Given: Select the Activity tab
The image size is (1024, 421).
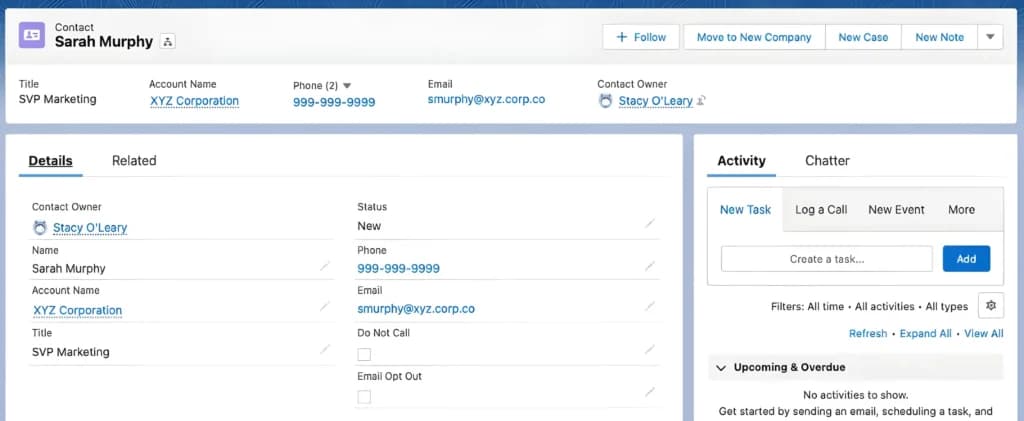Looking at the screenshot, I should point(741,161).
